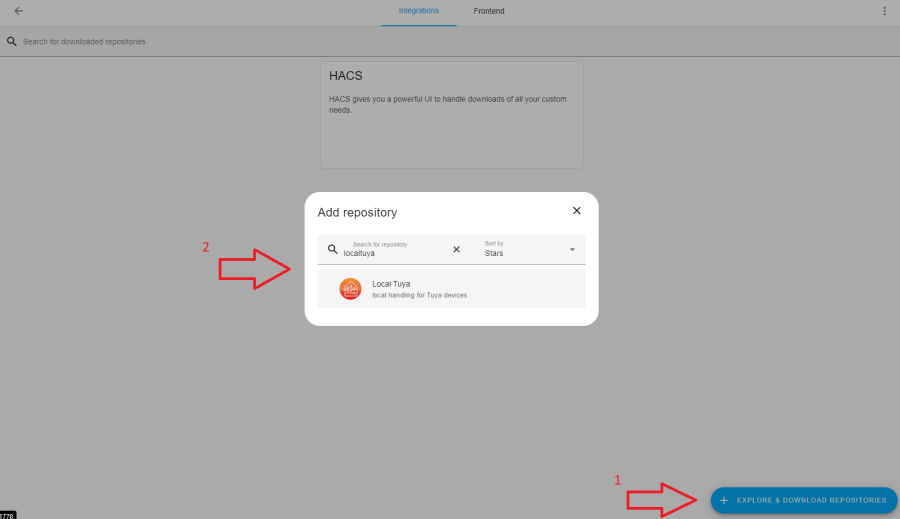Viewport: 900px width, 519px height.
Task: Select the Local Tuya repository result
Action: tap(451, 289)
